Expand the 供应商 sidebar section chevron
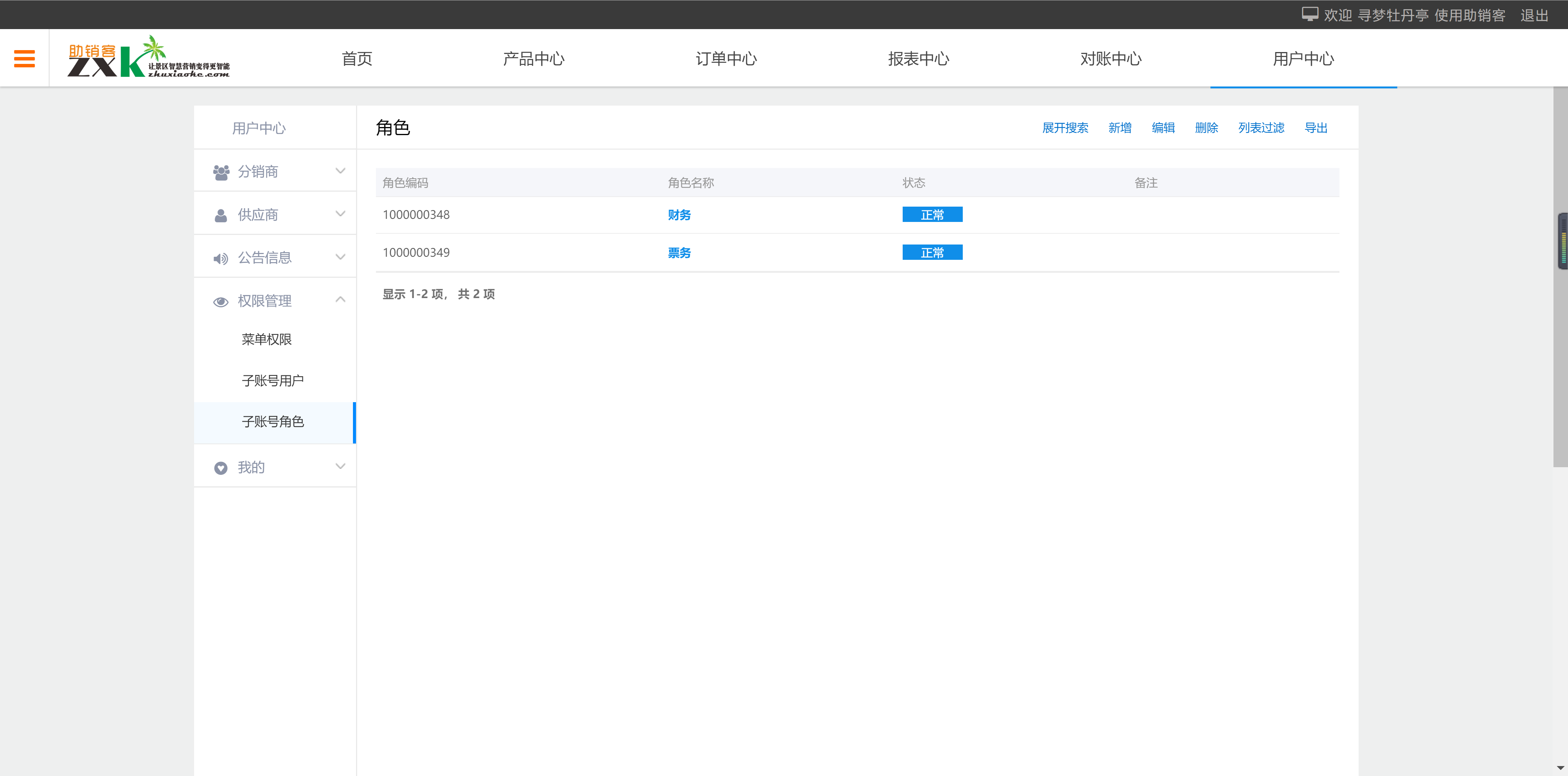The height and width of the screenshot is (776, 1568). (340, 214)
